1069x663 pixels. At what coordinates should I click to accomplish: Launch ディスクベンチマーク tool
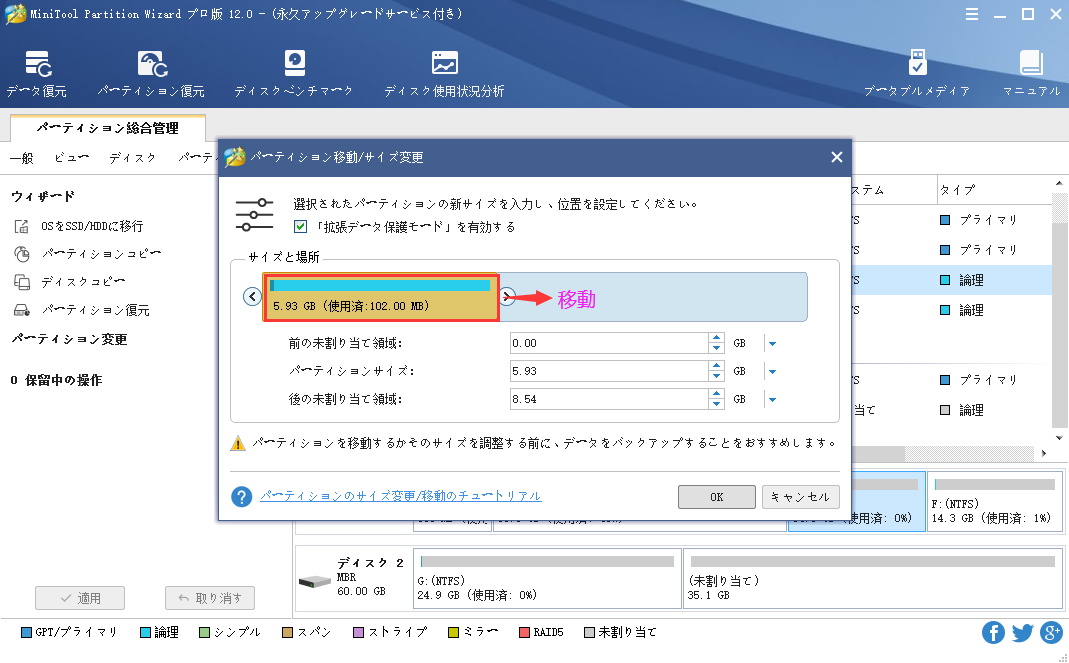pos(294,64)
